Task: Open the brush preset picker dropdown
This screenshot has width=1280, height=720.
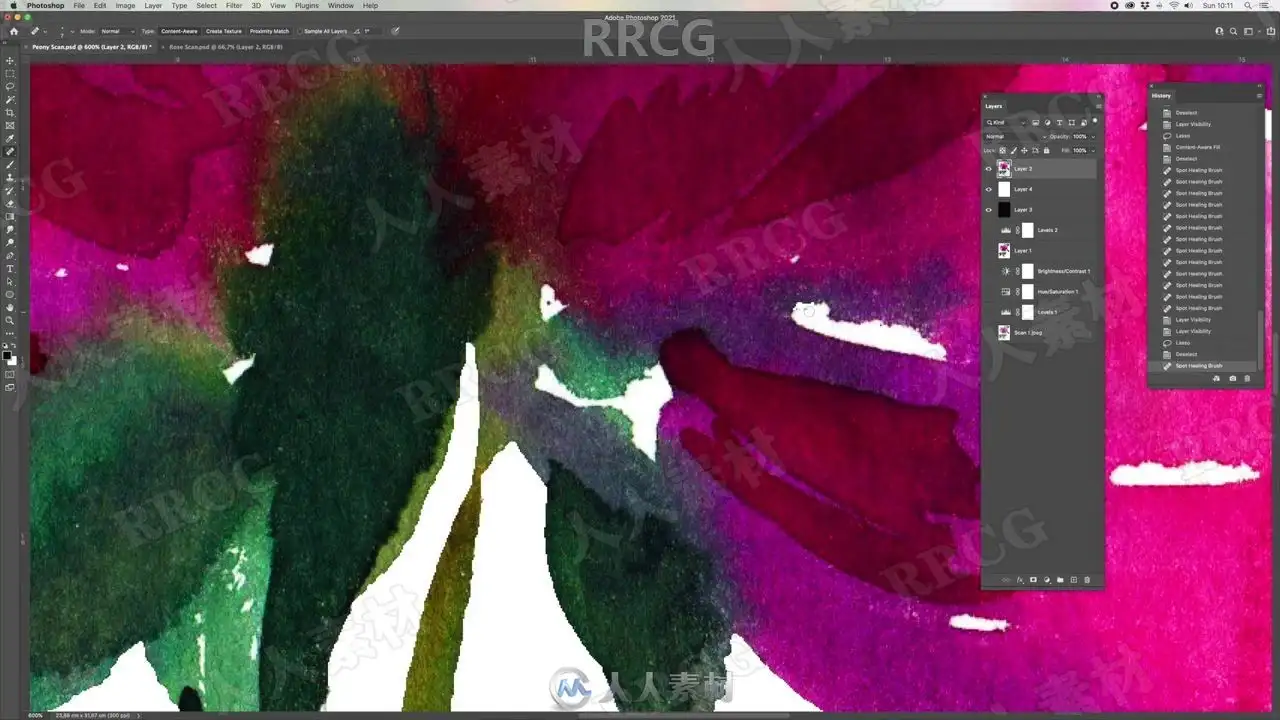Action: coord(72,32)
